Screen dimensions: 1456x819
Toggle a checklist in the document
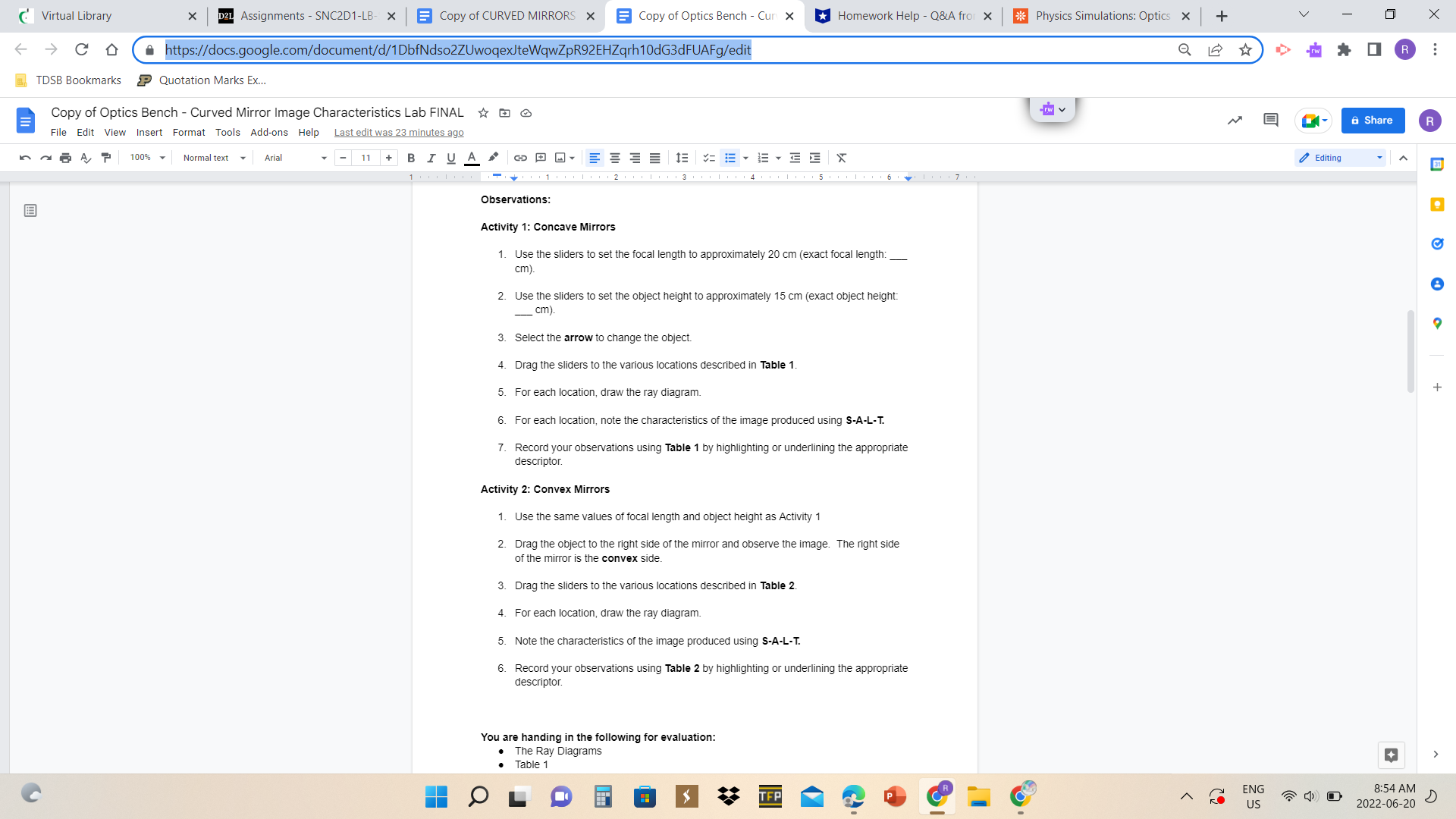pyautogui.click(x=709, y=158)
